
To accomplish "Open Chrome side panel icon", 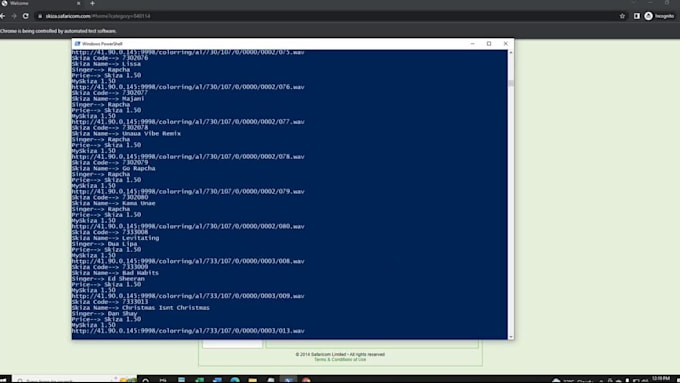I will 637,16.
